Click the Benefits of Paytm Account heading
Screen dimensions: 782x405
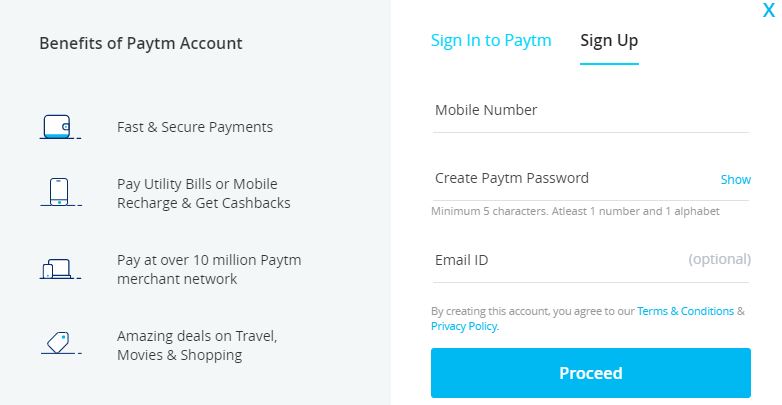click(x=141, y=44)
